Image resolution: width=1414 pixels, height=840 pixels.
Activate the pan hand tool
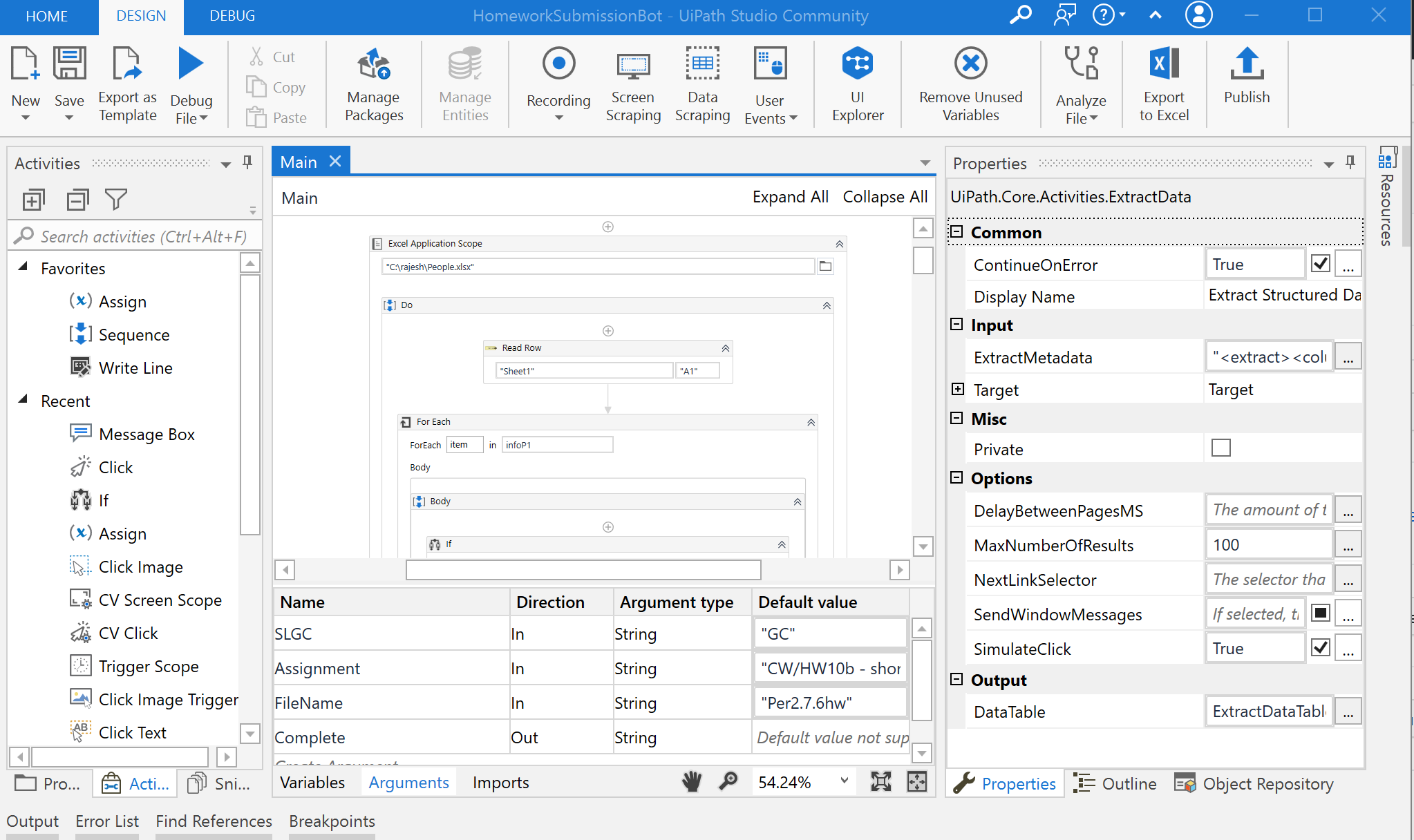[x=692, y=782]
